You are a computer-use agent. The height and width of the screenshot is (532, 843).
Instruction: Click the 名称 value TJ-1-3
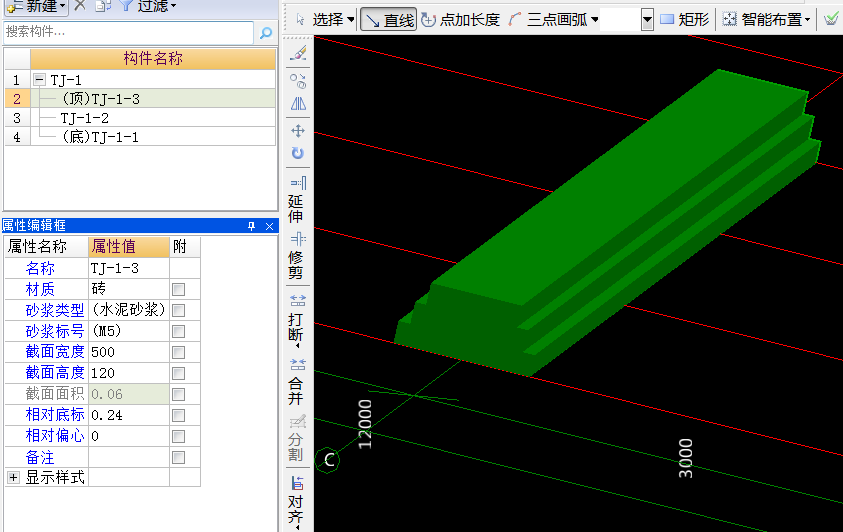129,268
